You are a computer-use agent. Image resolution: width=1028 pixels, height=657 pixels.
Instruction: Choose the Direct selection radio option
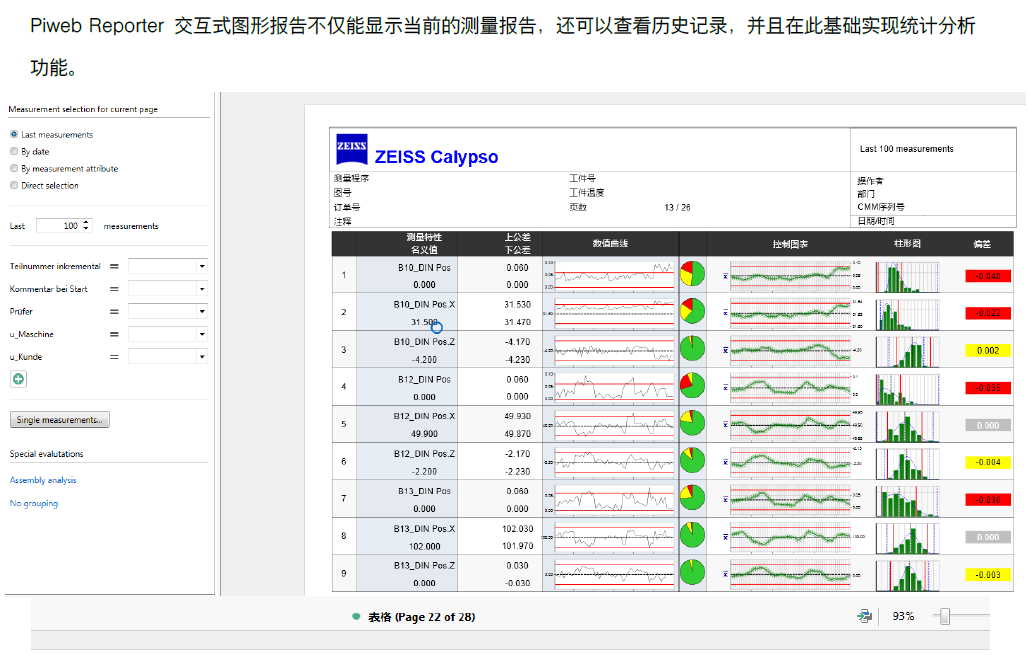(14, 186)
